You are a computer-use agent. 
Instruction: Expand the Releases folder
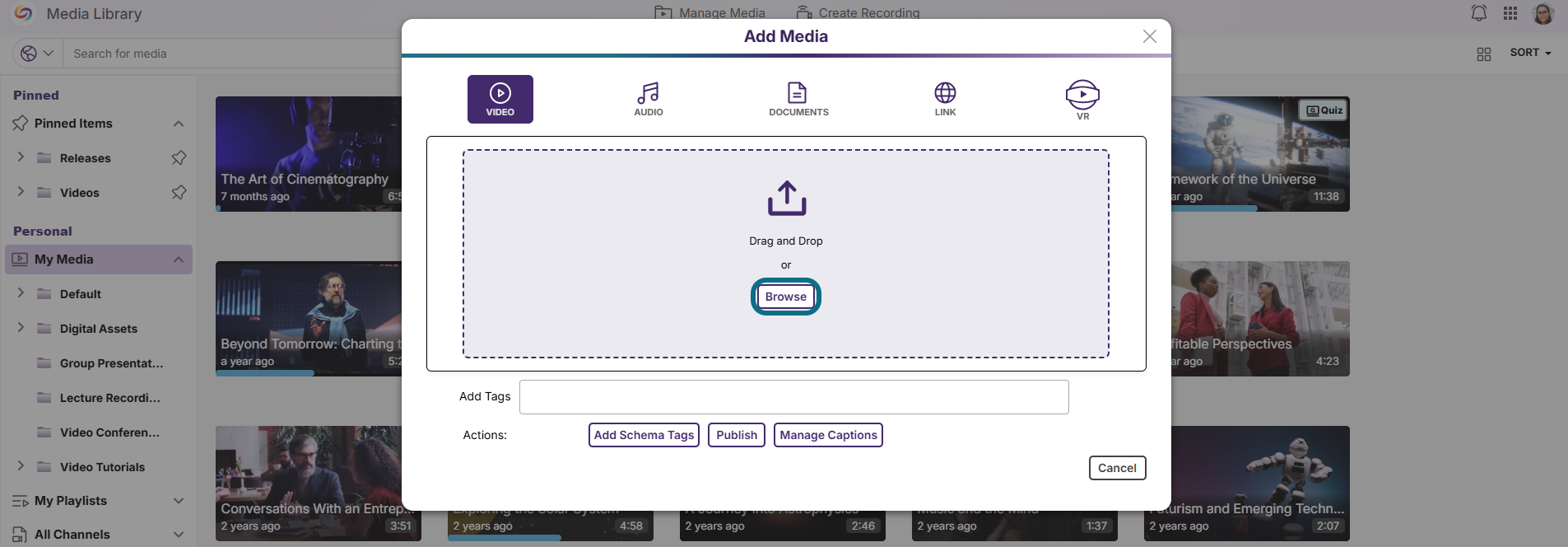point(21,157)
